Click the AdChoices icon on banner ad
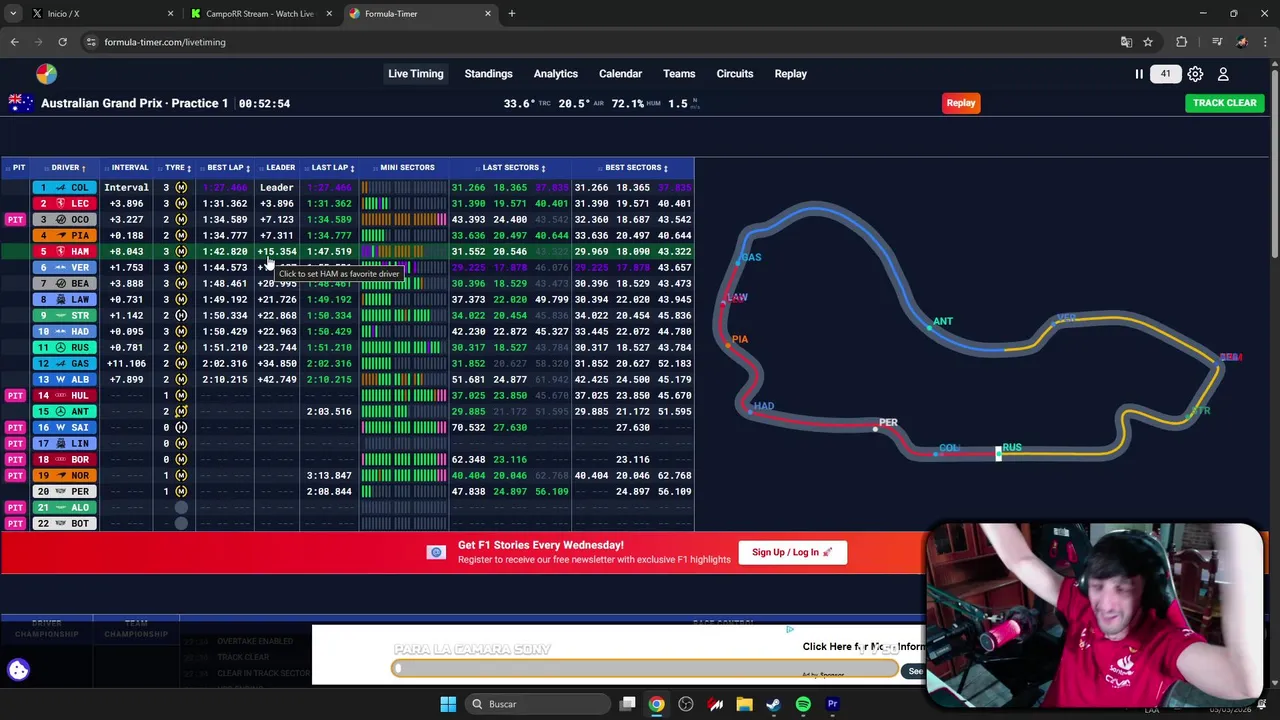The image size is (1280, 720). [790, 629]
